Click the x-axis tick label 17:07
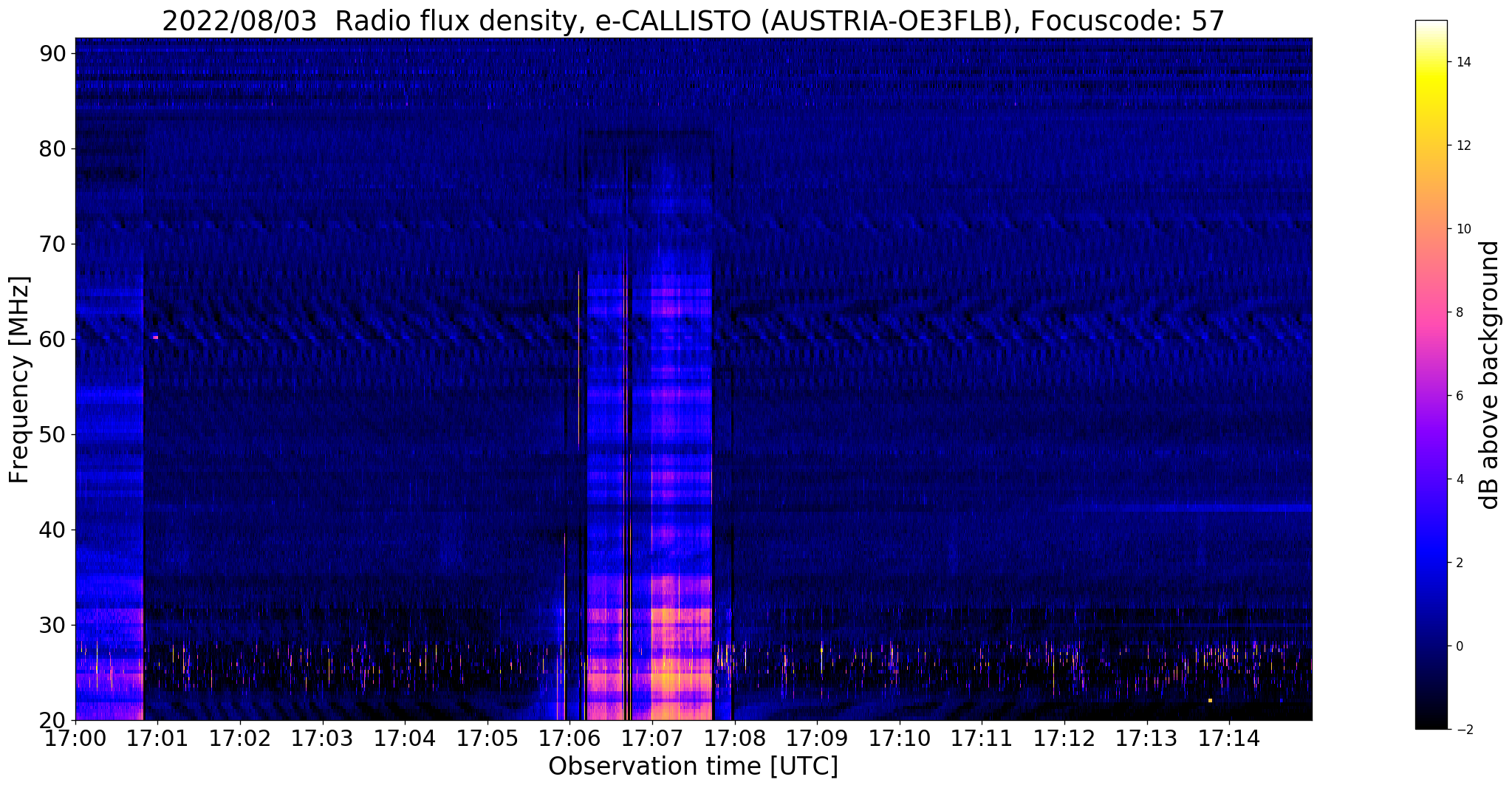The image size is (1512, 788). (x=652, y=738)
